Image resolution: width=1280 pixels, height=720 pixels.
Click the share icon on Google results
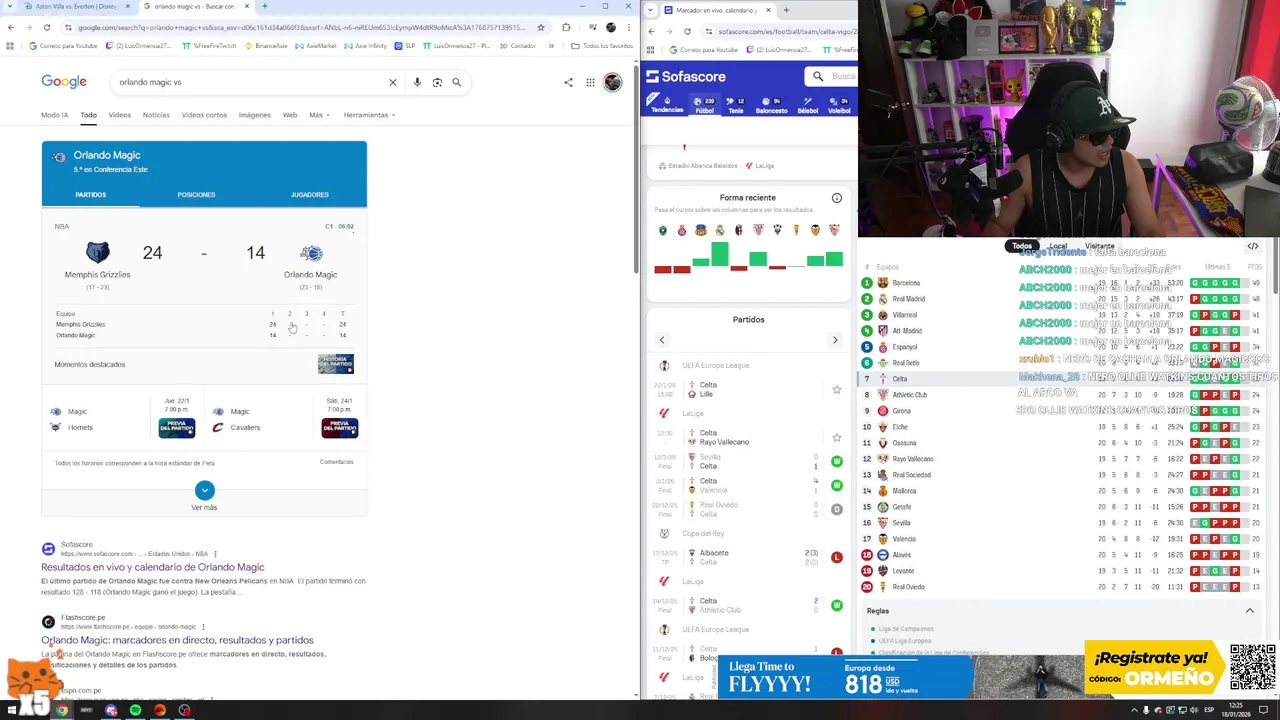(x=568, y=82)
